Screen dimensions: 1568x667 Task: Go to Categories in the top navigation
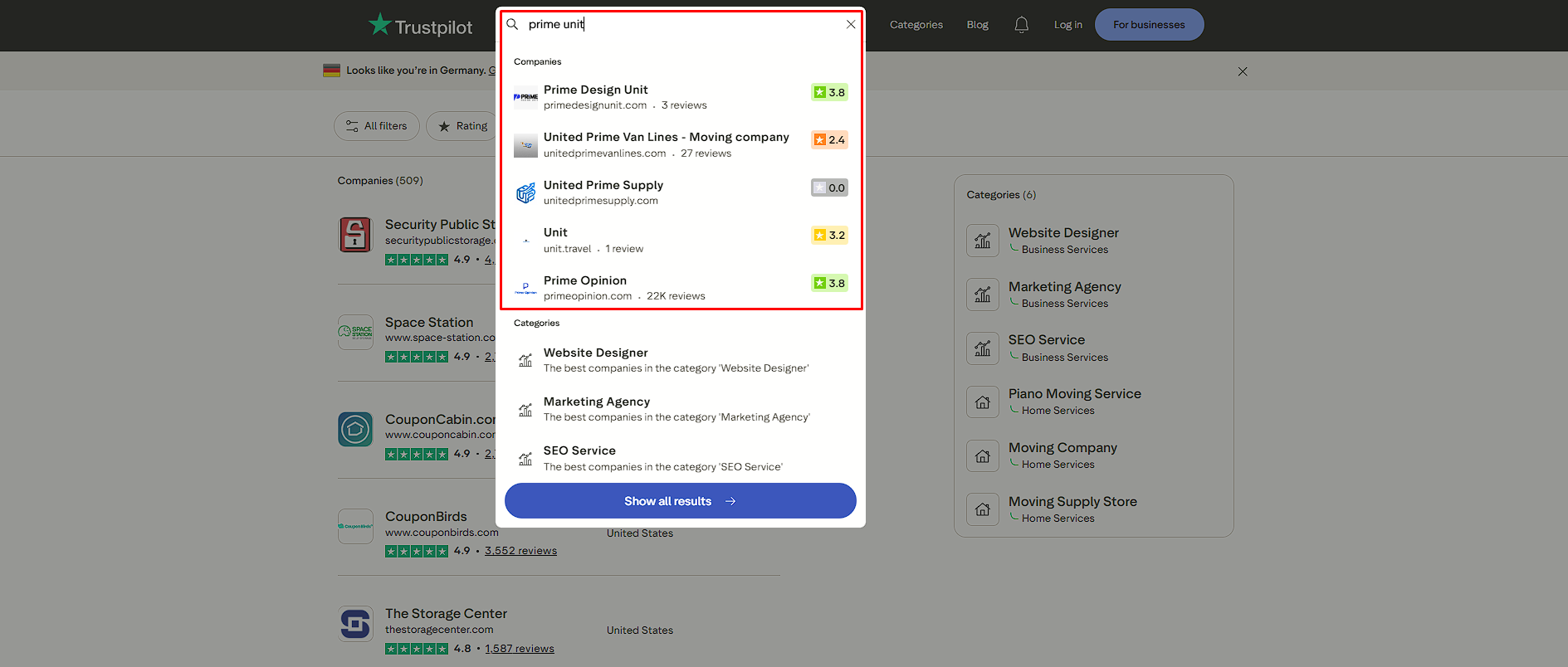click(x=916, y=25)
